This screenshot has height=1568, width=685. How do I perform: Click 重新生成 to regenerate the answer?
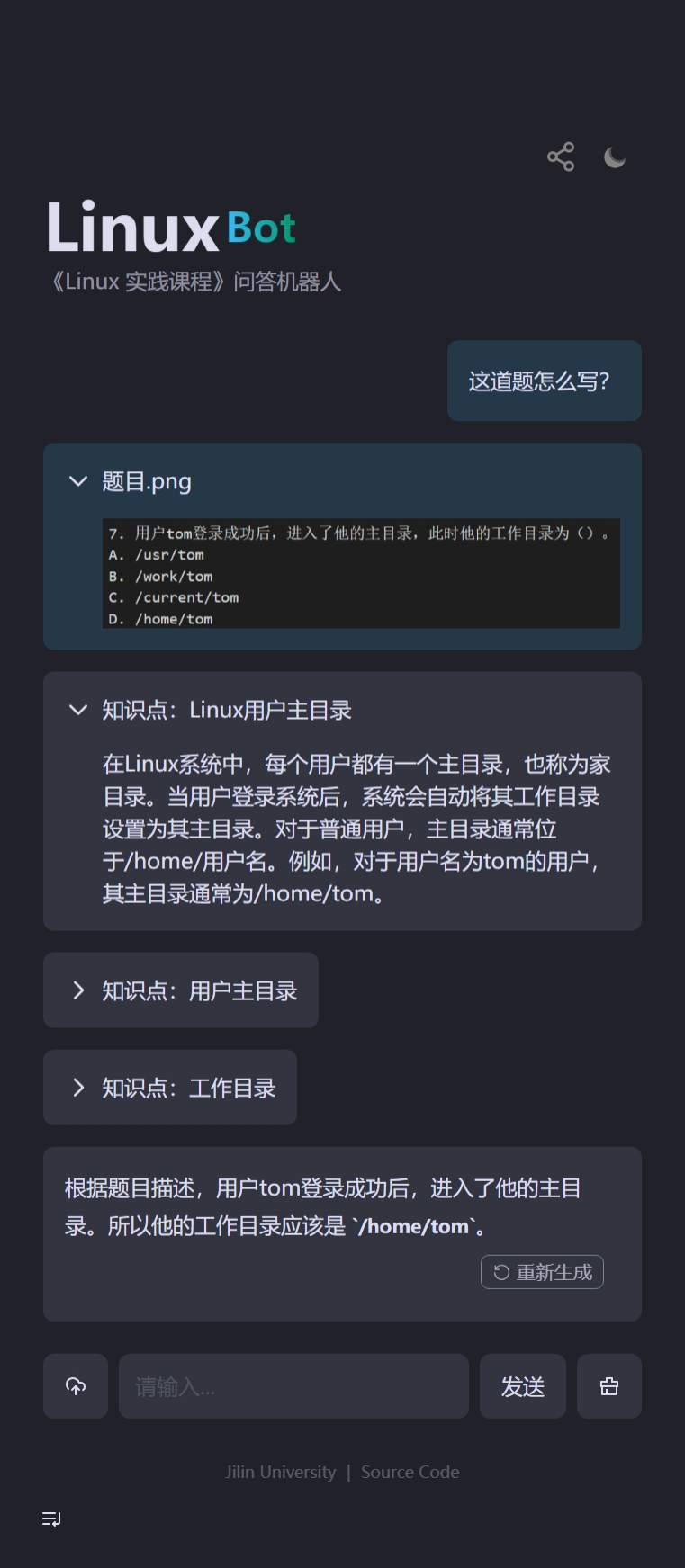[542, 1272]
